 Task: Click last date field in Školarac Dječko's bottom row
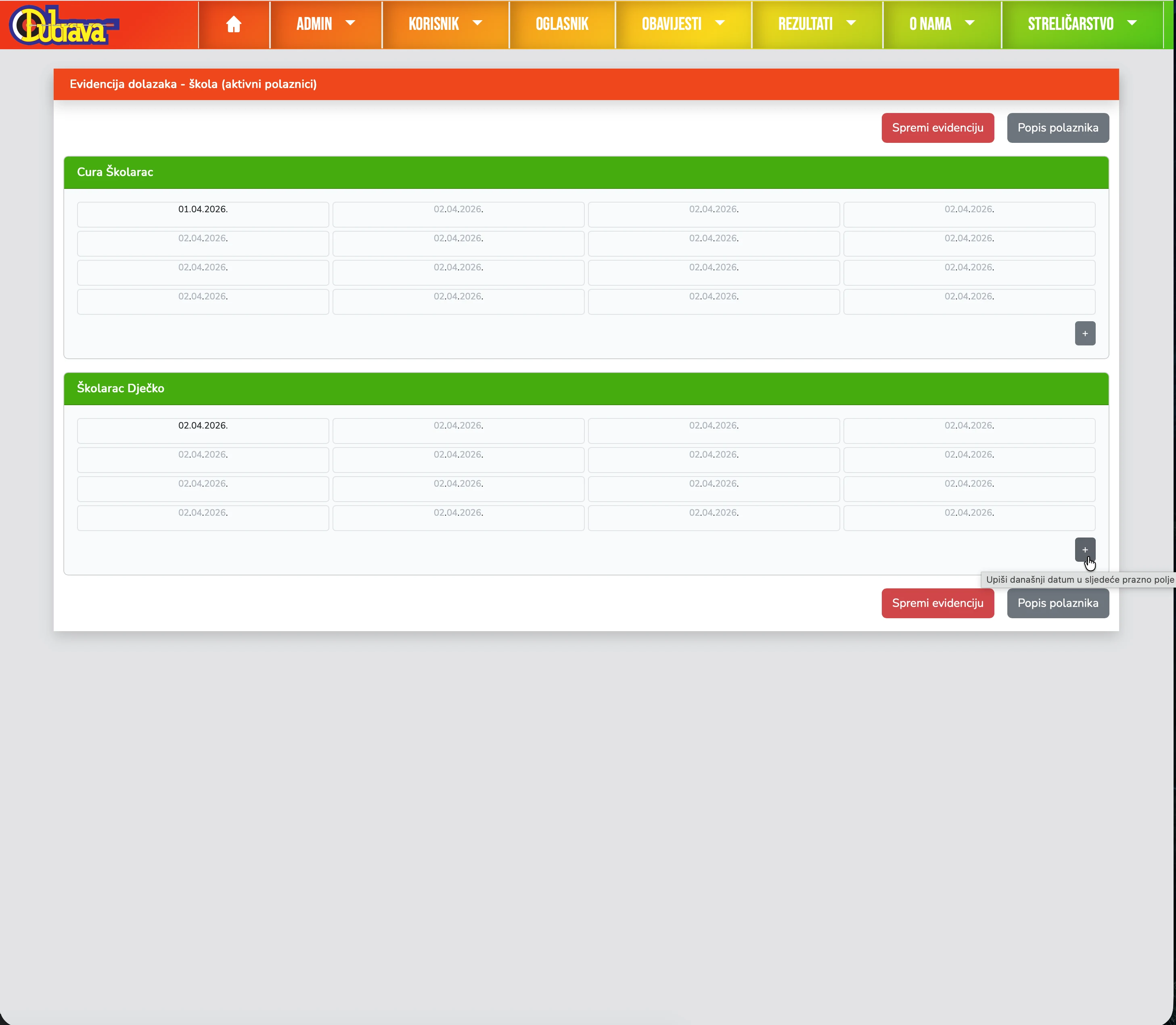[969, 517]
